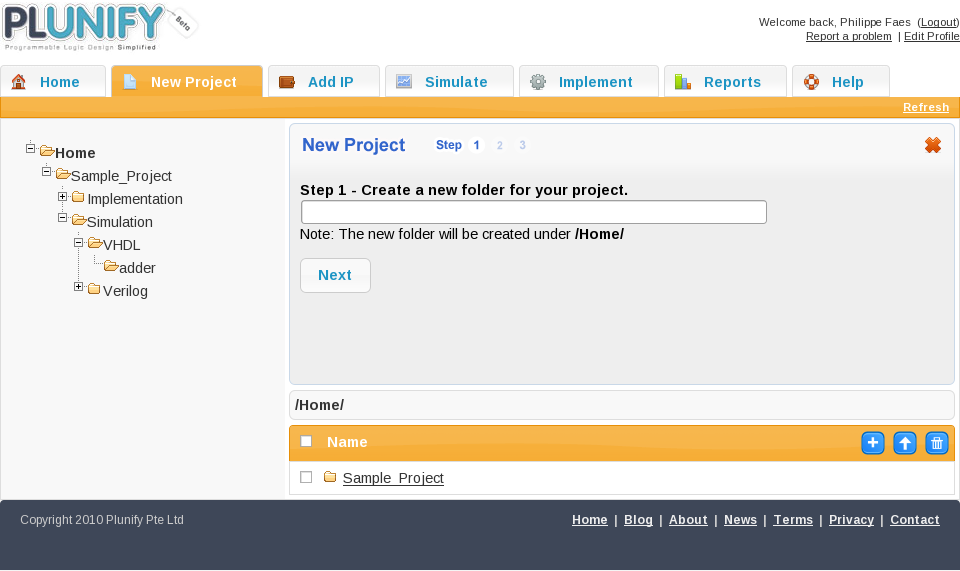Click the lifebuoy icon on Help tab
The height and width of the screenshot is (571, 960).
(811, 81)
